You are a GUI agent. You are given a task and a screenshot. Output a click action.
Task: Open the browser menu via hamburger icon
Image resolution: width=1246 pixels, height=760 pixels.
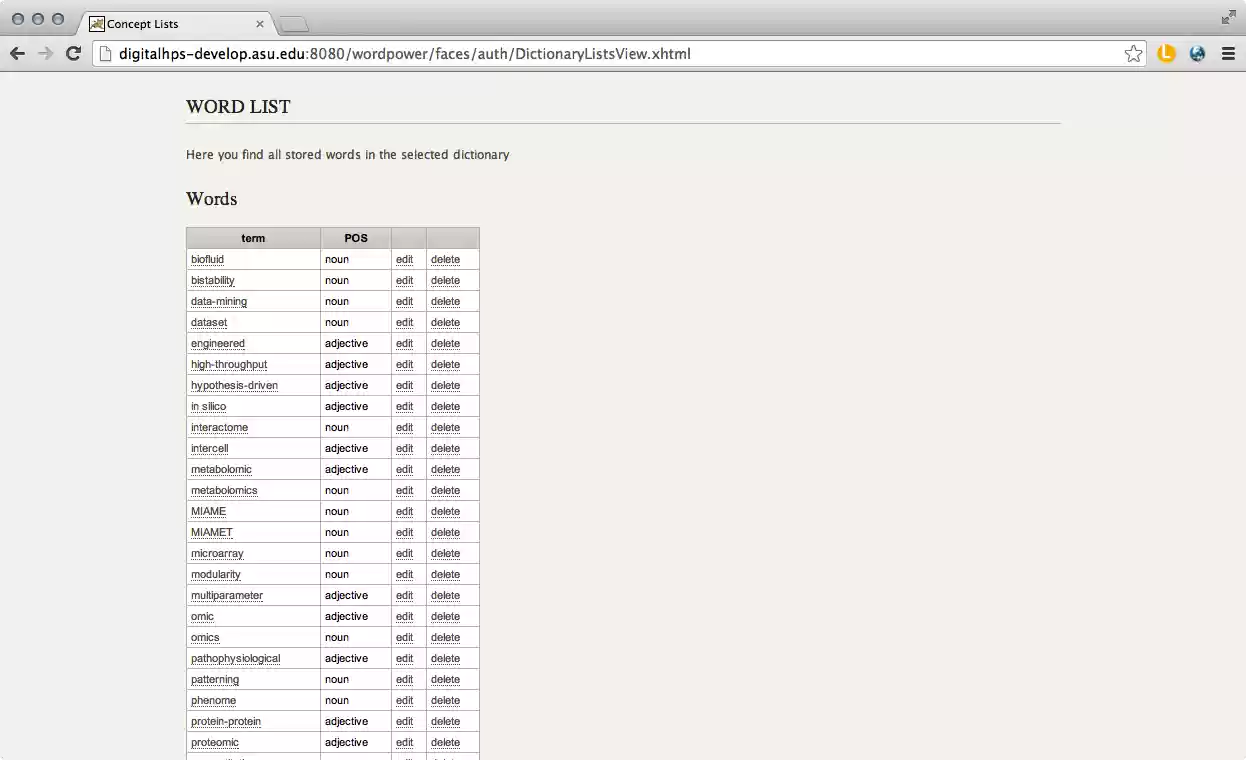click(1228, 53)
